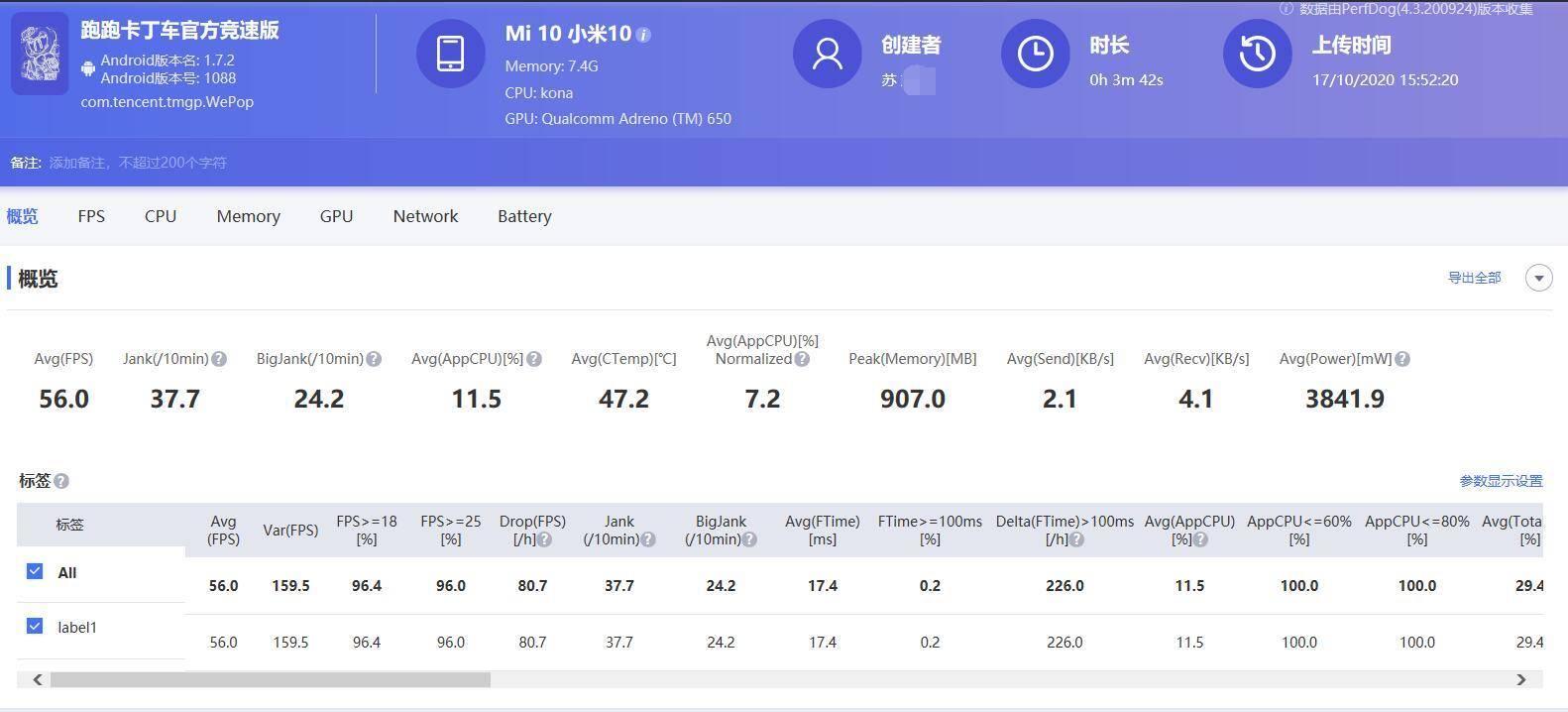Click the duration text 0h 3m 42s

(1126, 80)
